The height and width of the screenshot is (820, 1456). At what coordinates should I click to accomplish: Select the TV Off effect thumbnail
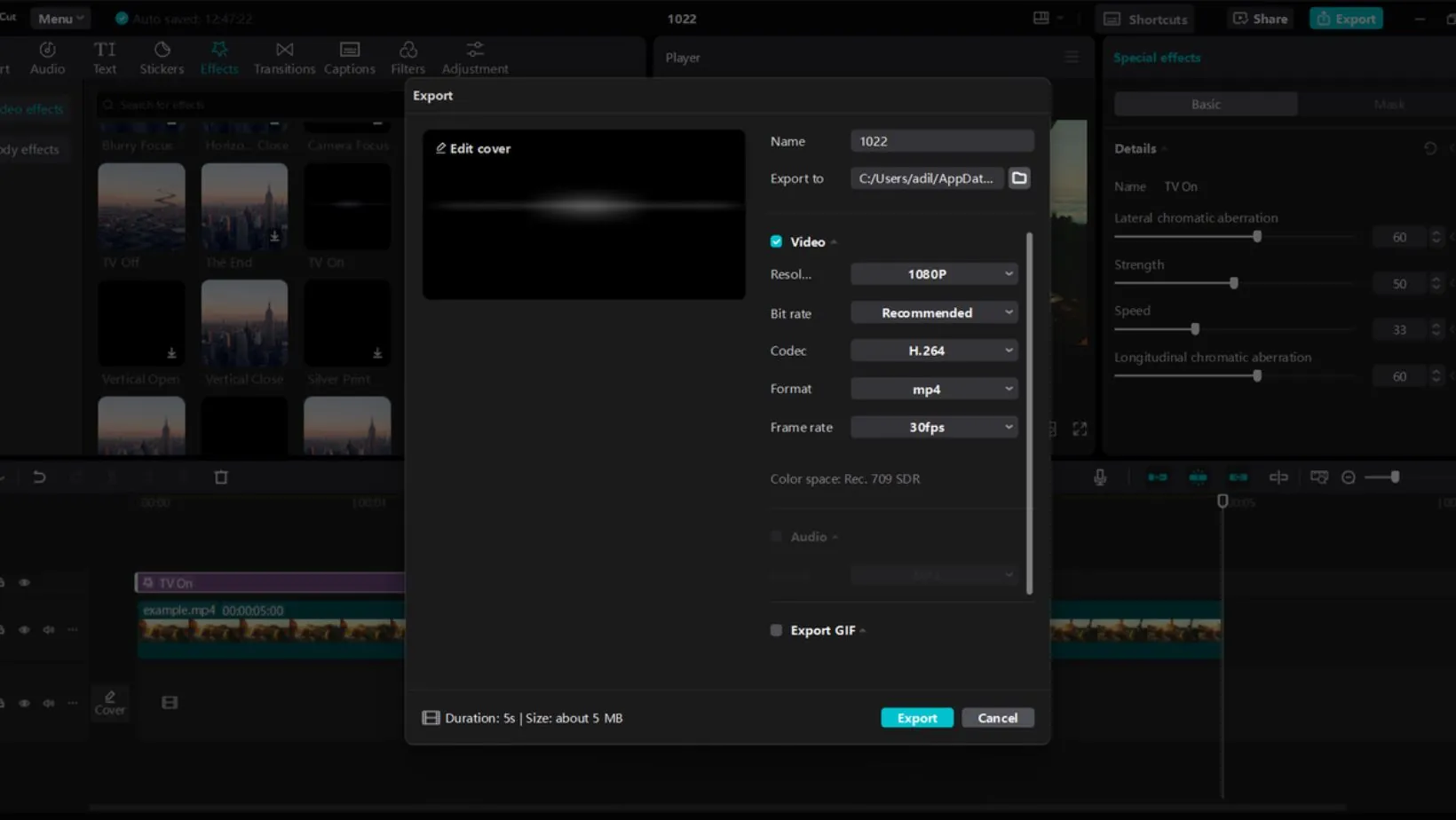coord(142,206)
